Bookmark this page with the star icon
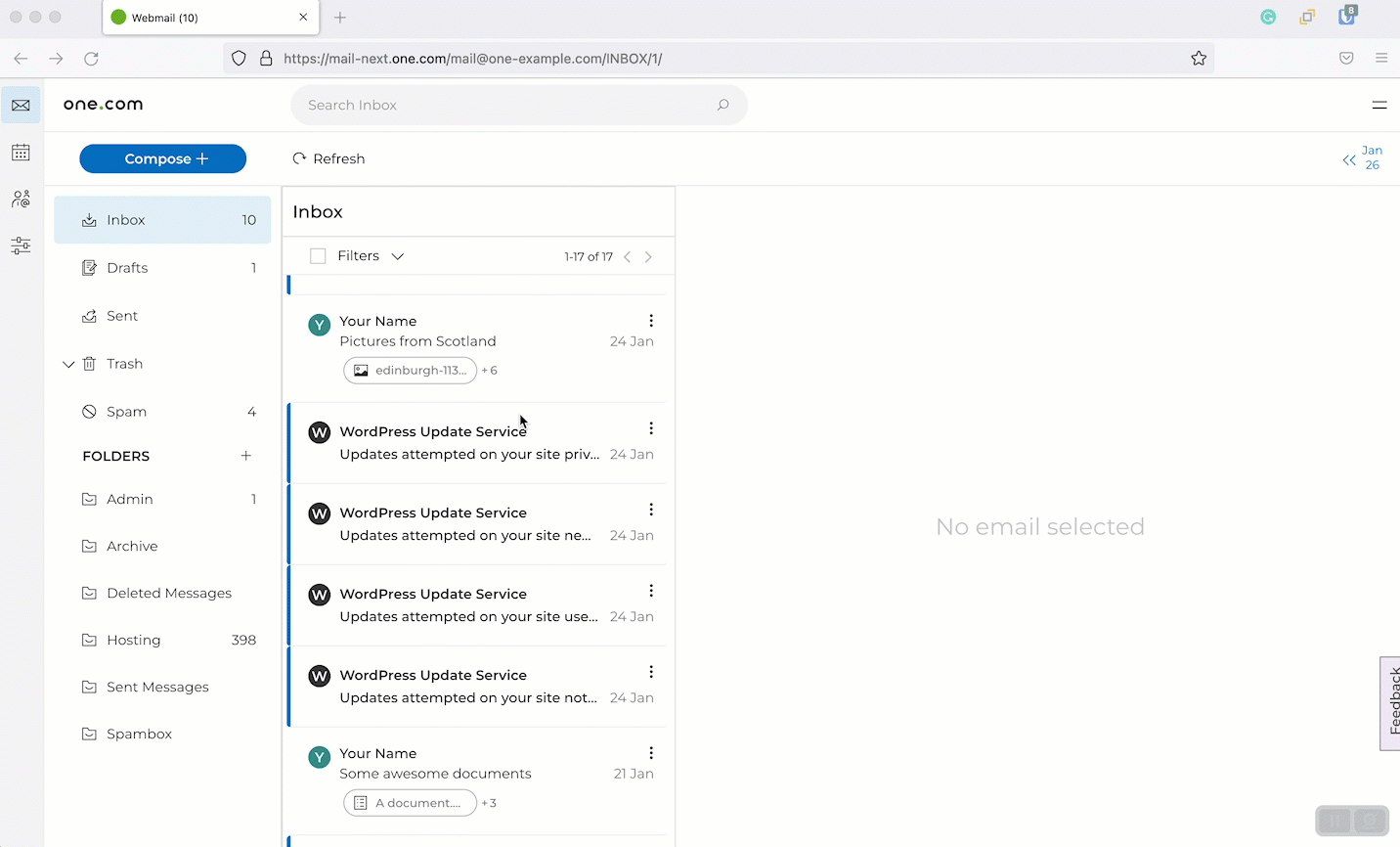 (1199, 59)
